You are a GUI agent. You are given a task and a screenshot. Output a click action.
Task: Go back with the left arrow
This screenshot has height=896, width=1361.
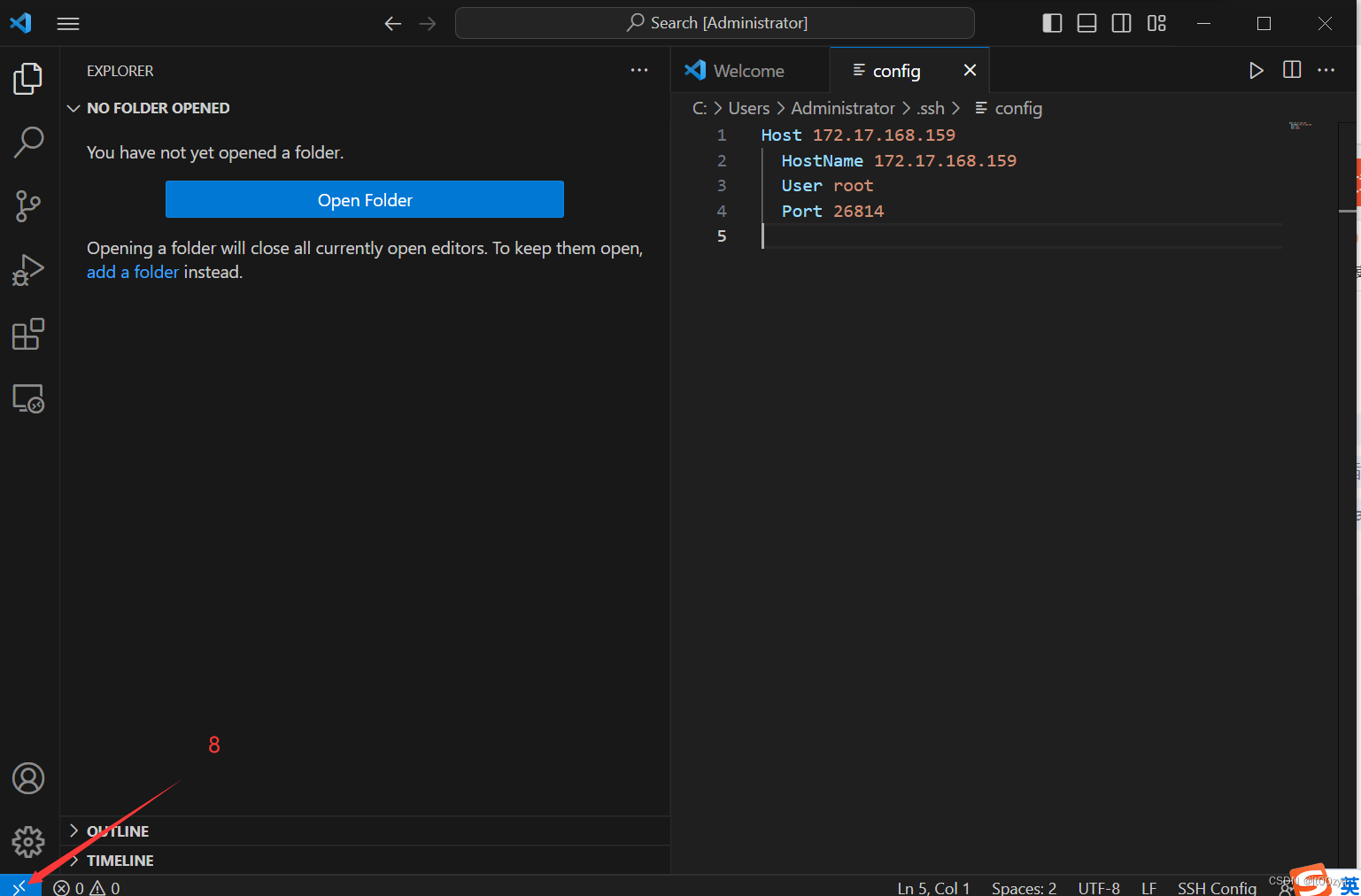(393, 24)
